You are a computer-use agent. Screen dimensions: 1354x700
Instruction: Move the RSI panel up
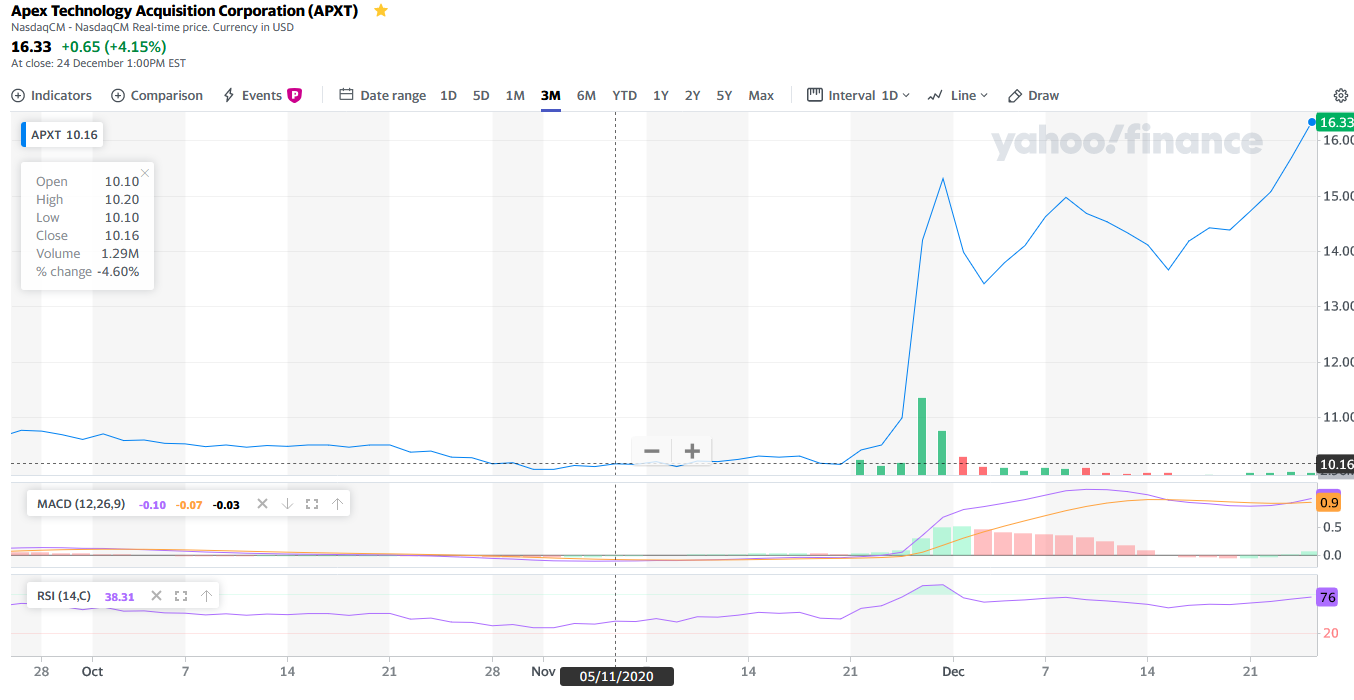[206, 596]
